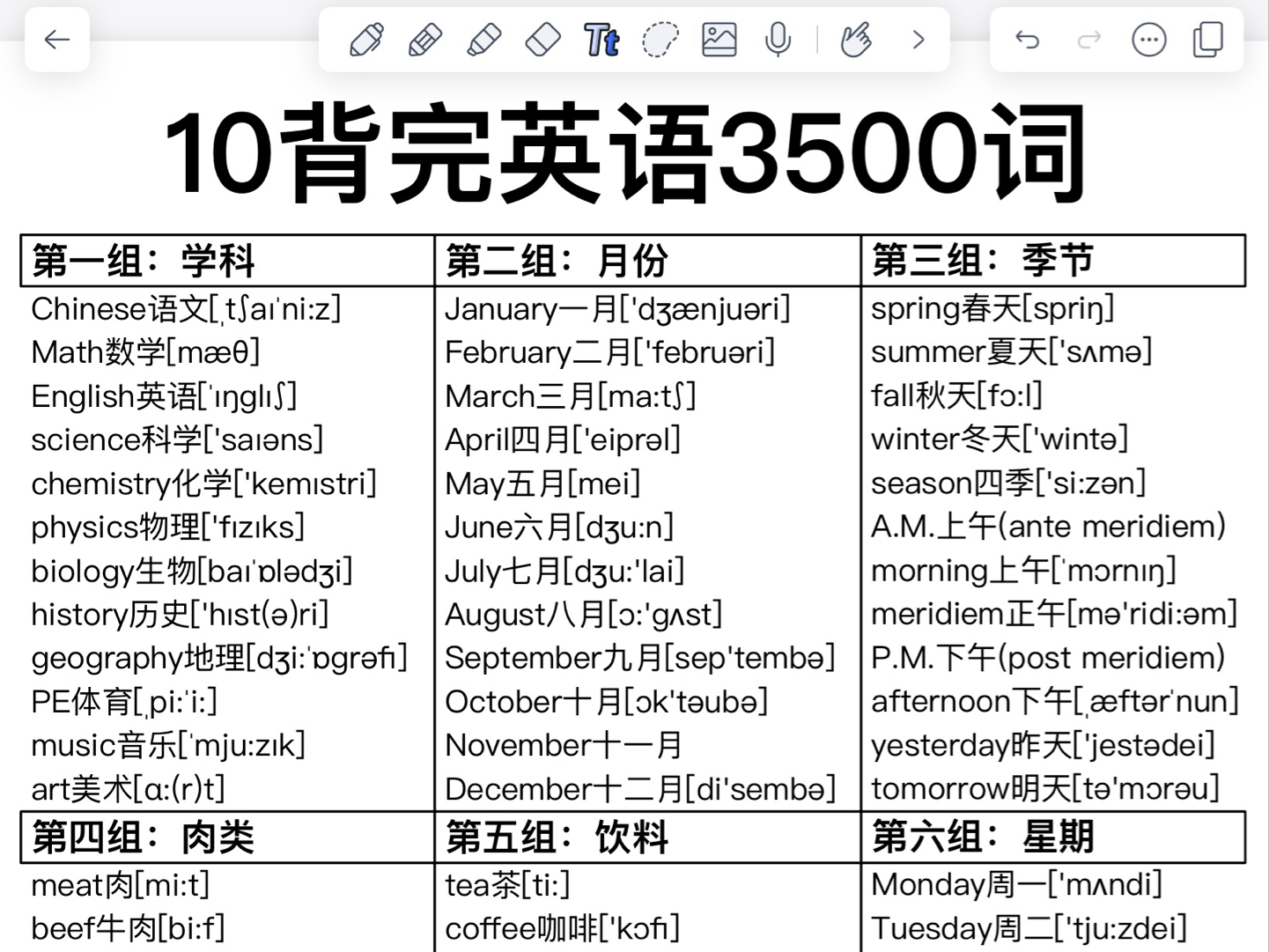Click the morning上午 row
This screenshot has width=1269, height=952.
(x=1023, y=570)
